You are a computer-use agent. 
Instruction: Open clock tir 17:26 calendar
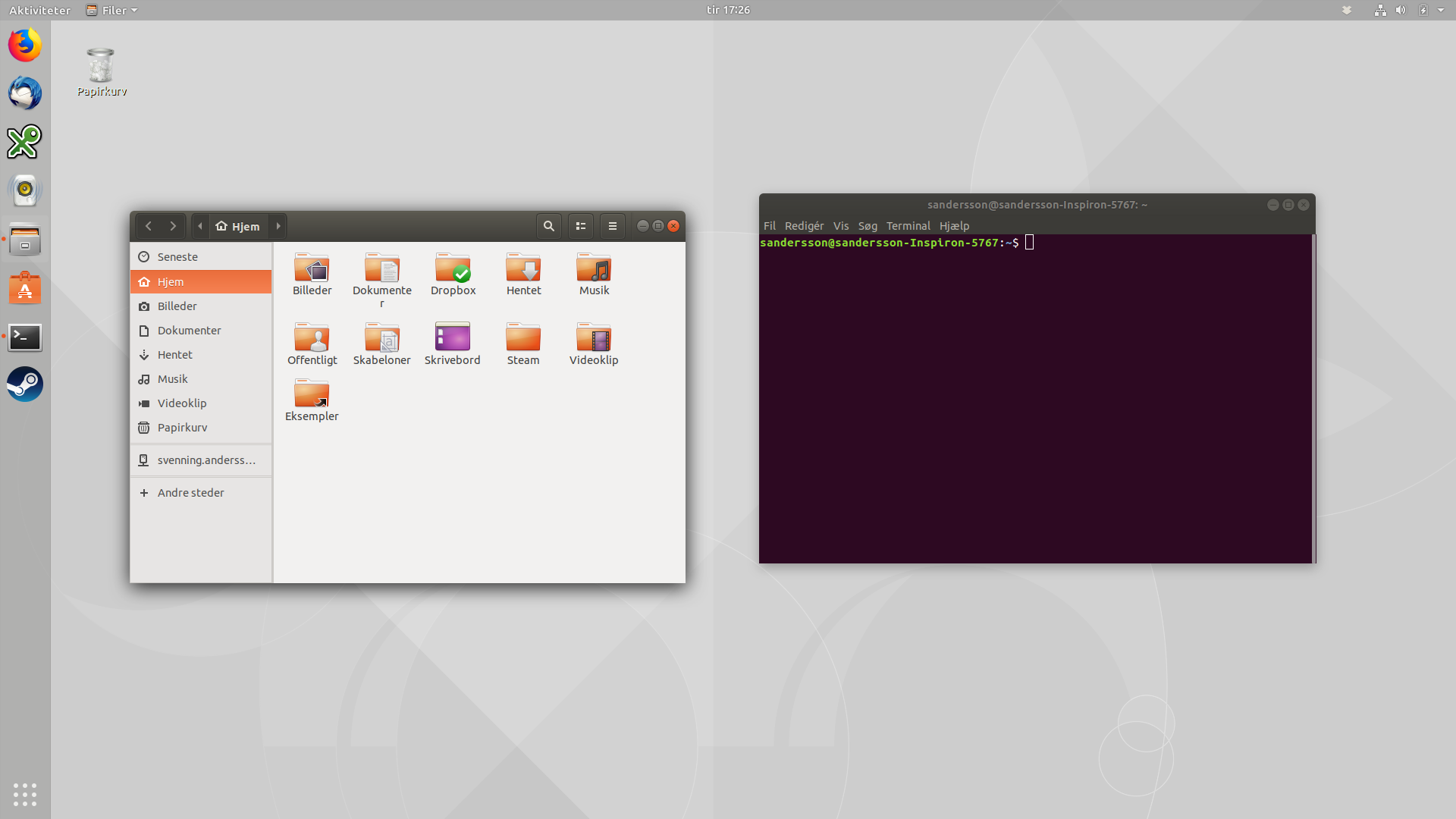coord(728,10)
